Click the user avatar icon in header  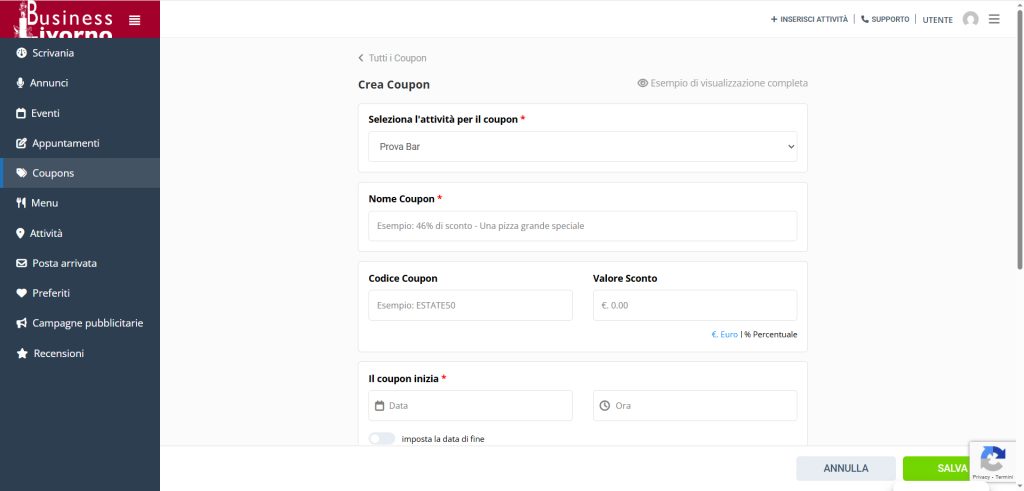(970, 19)
